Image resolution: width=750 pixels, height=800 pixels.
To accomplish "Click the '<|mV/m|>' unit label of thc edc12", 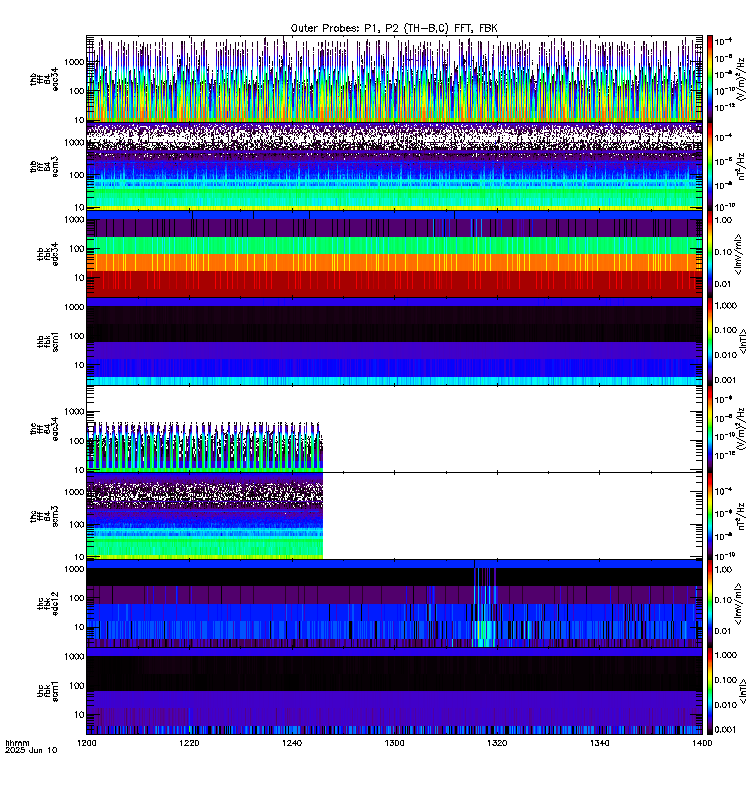I will tap(740, 604).
